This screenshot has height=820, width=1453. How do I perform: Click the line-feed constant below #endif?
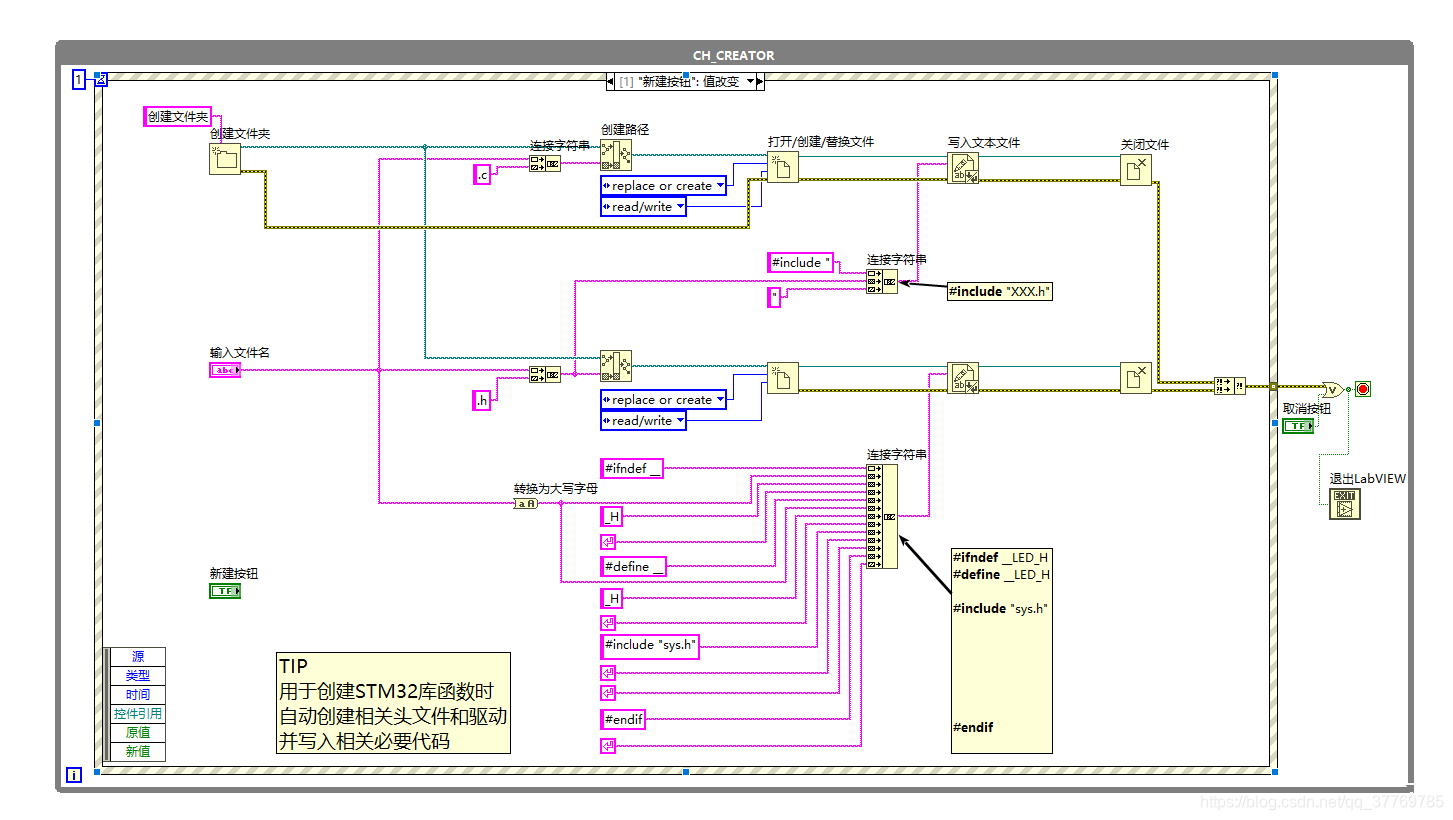[608, 745]
